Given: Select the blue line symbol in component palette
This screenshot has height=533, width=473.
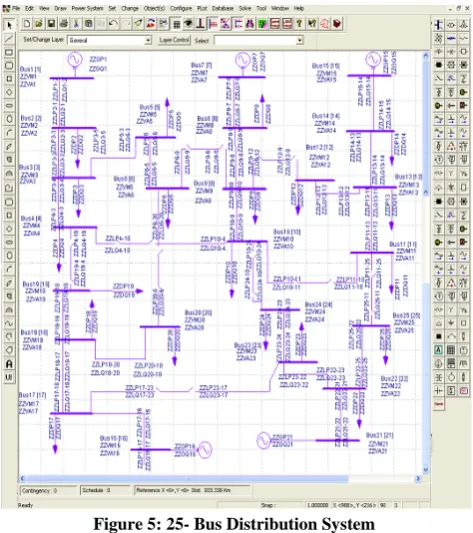Looking at the screenshot, I should click(x=451, y=38).
